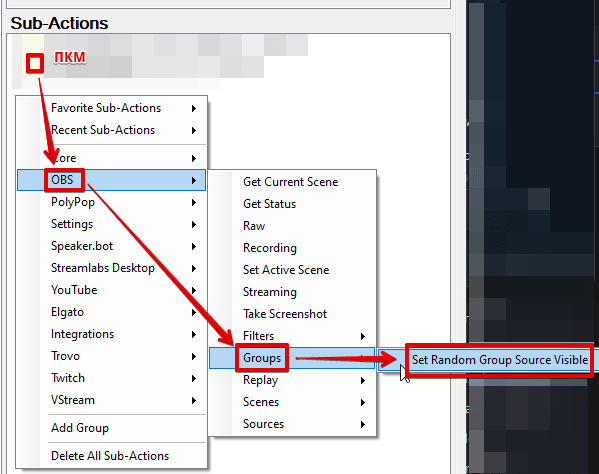Open Favorite Sub-Actions submenu
This screenshot has width=599, height=474.
click(x=111, y=108)
